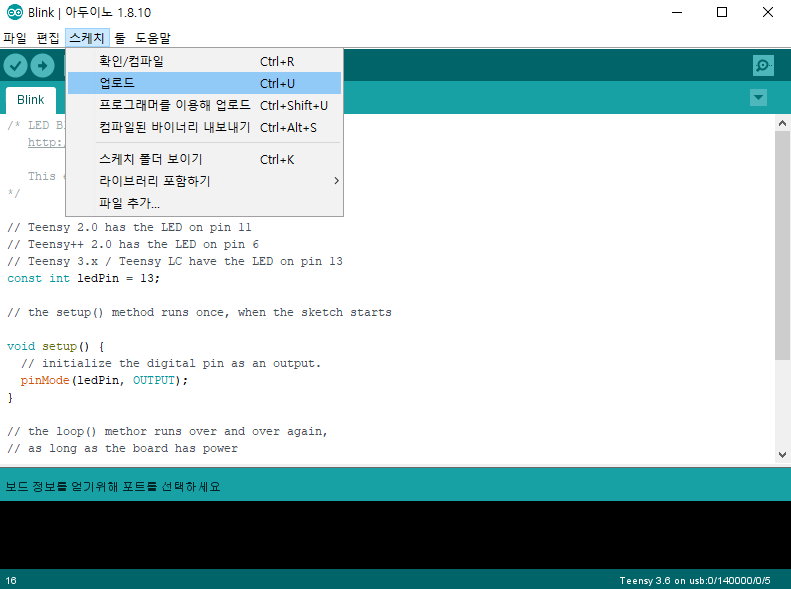The image size is (791, 589).
Task: Click the 'the loop() methor runs' comment
Action: (167, 432)
